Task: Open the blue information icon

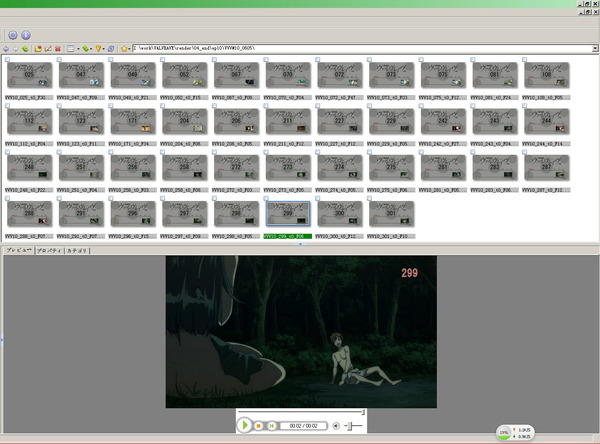Action: pos(26,35)
